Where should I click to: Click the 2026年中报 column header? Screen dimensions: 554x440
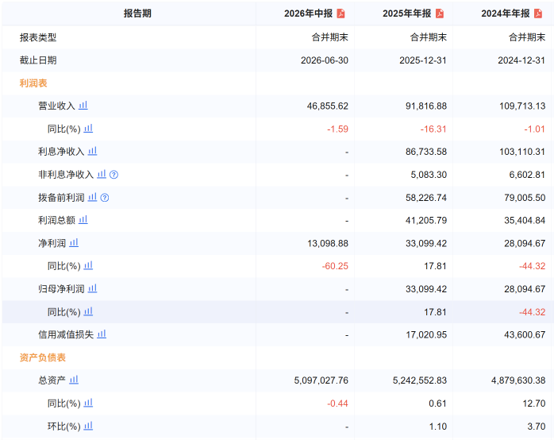pyautogui.click(x=308, y=13)
